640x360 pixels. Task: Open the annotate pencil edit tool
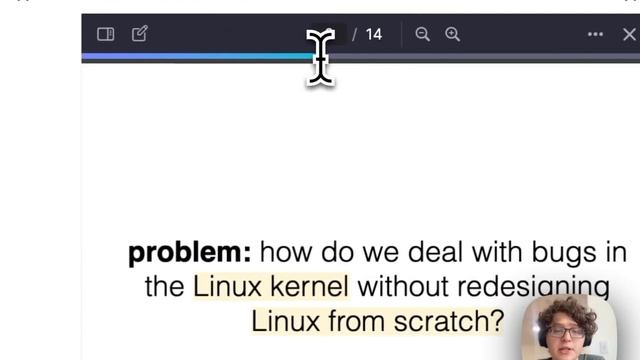[x=140, y=33]
